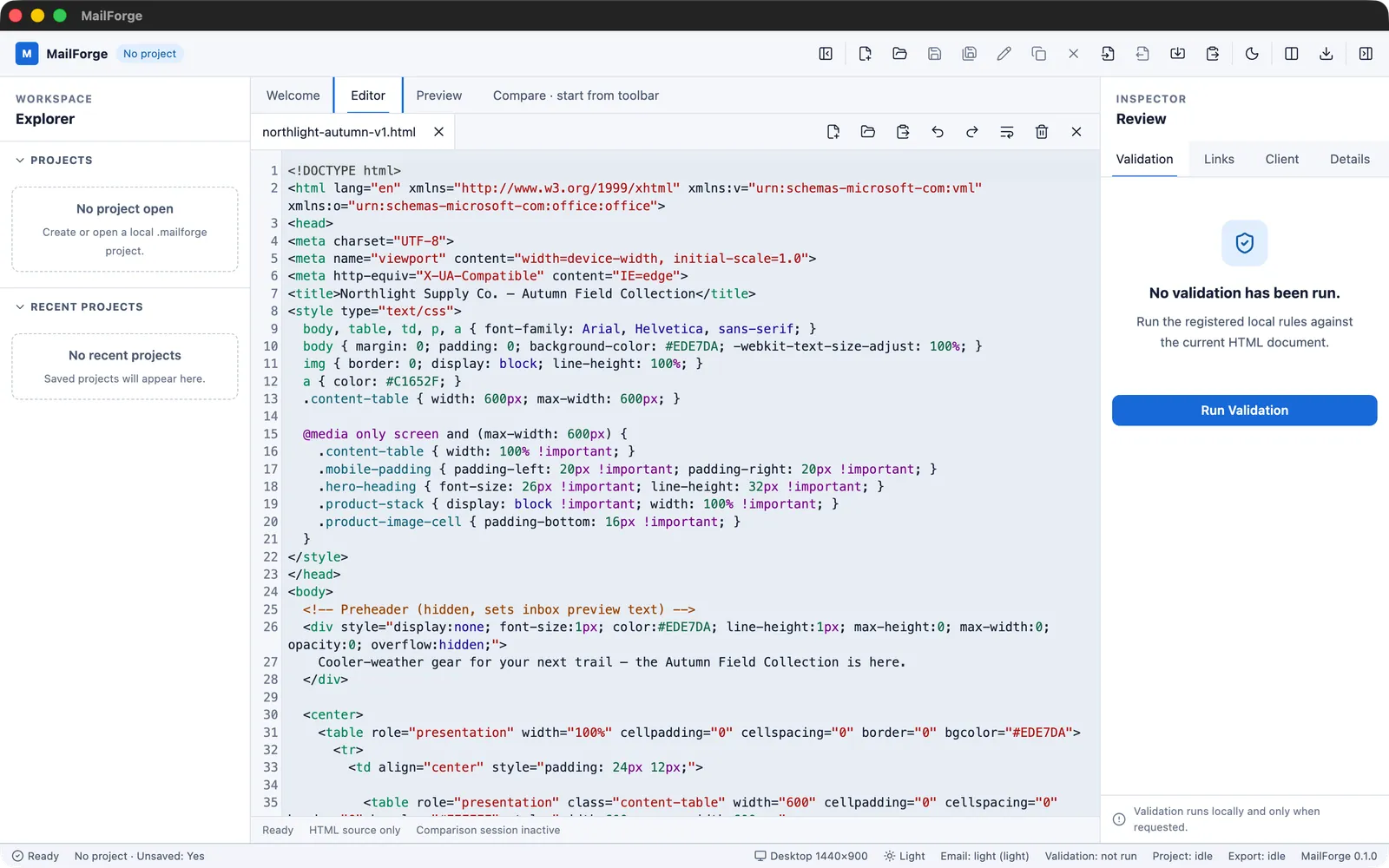Collapse the RECENT PROJECTS section
The image size is (1389, 868).
[79, 307]
